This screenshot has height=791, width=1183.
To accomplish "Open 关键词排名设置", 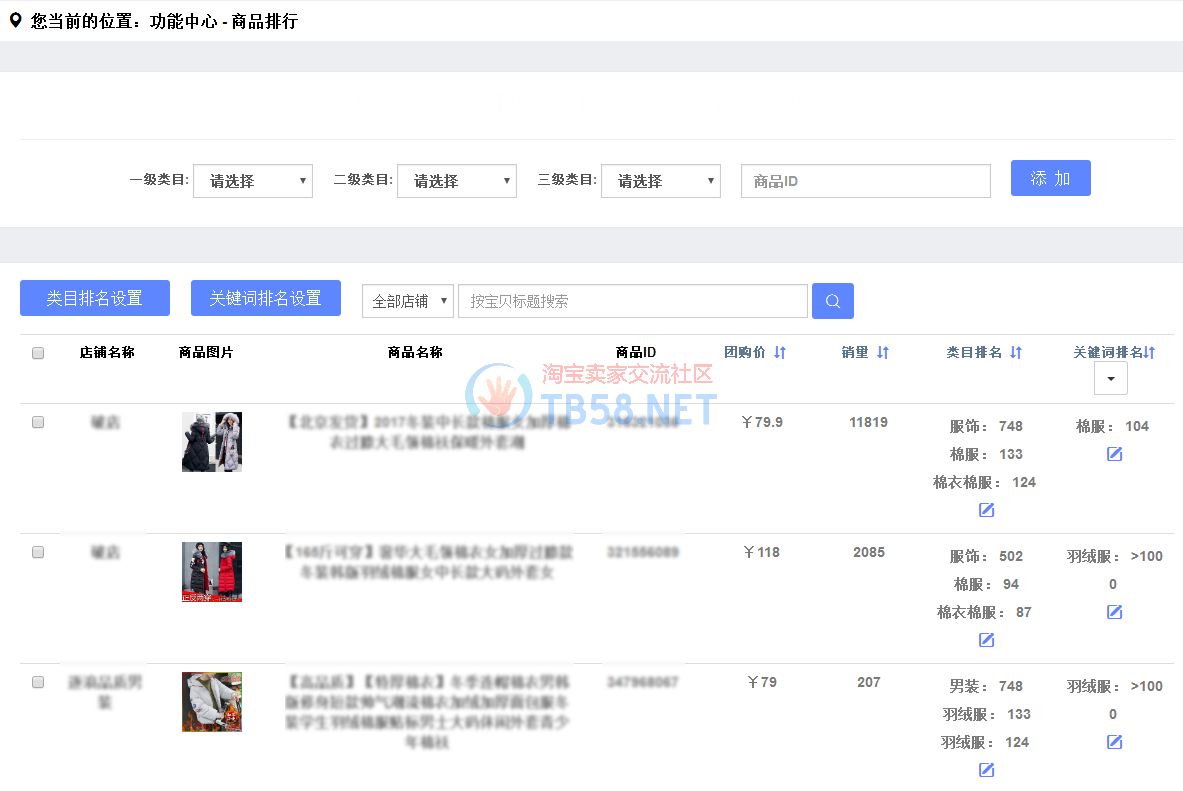I will (x=266, y=298).
